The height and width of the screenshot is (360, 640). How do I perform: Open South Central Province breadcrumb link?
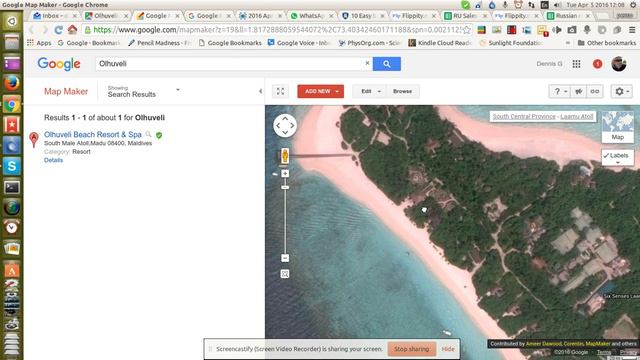pyautogui.click(x=524, y=116)
